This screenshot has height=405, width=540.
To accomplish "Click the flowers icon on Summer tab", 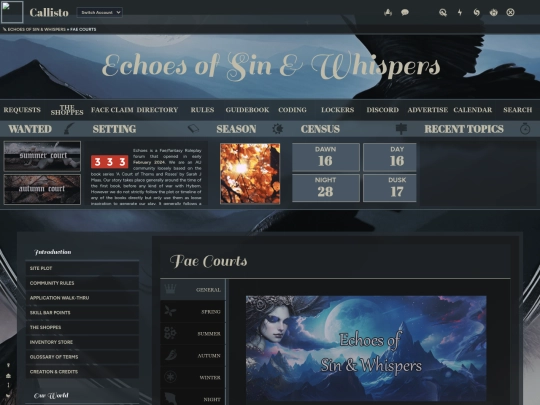I will click(170, 333).
